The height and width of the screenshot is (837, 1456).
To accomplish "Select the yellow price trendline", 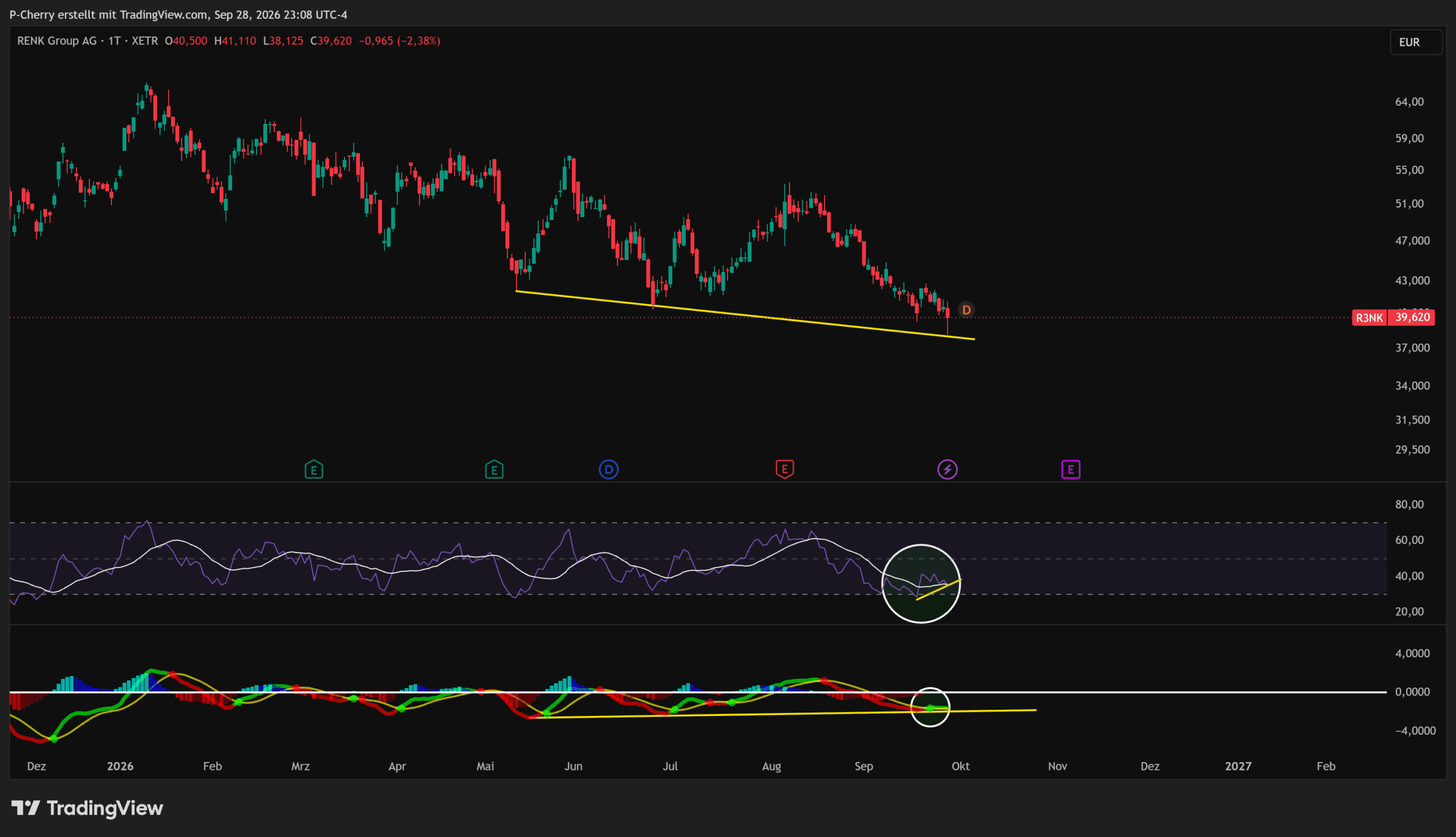I will click(745, 315).
